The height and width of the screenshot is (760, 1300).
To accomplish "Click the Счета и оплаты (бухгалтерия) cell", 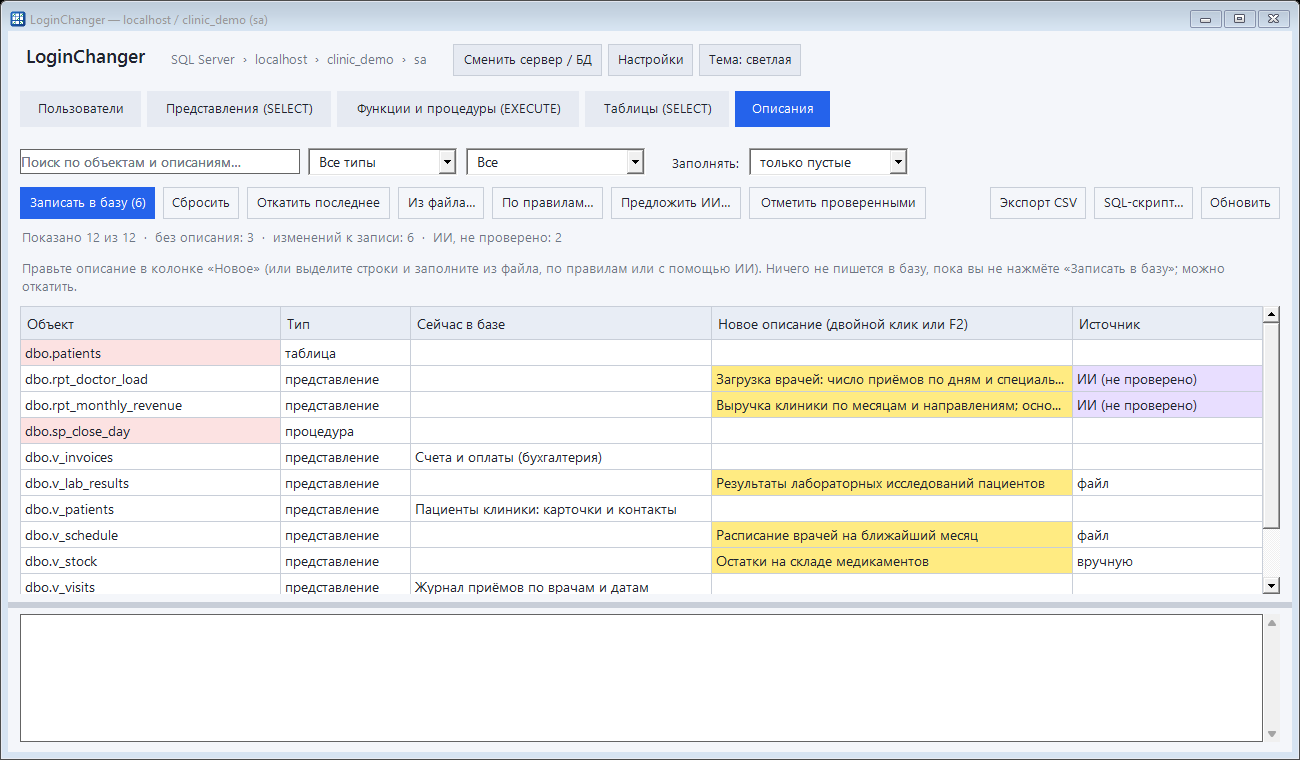I will pos(561,457).
